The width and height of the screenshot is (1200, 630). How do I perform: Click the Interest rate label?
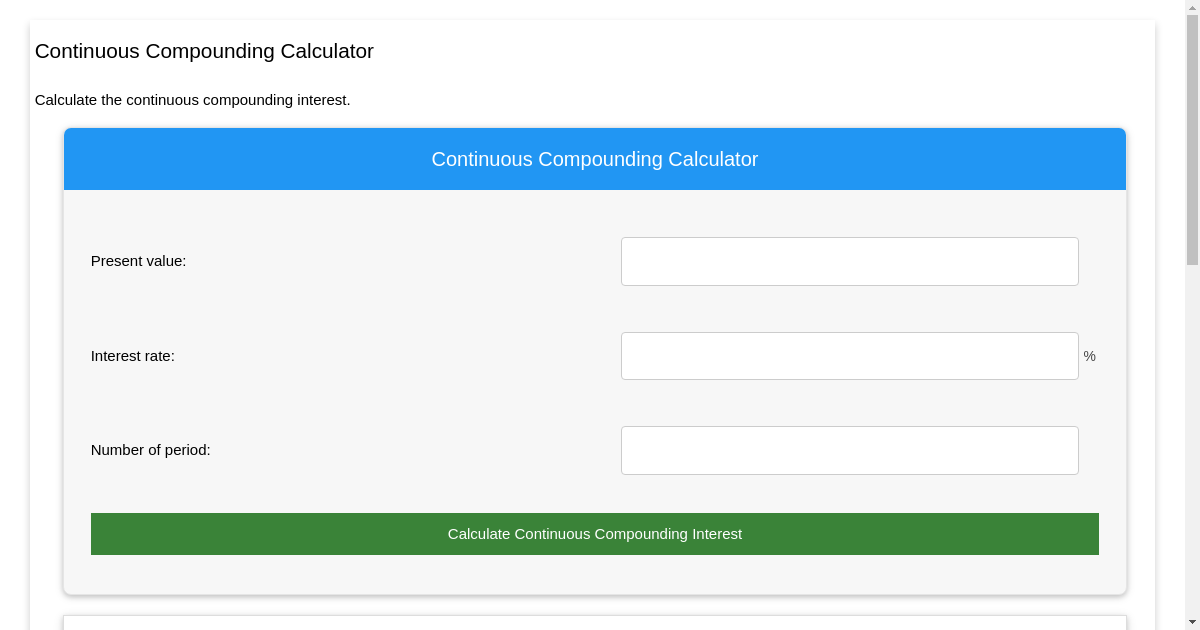click(x=133, y=355)
